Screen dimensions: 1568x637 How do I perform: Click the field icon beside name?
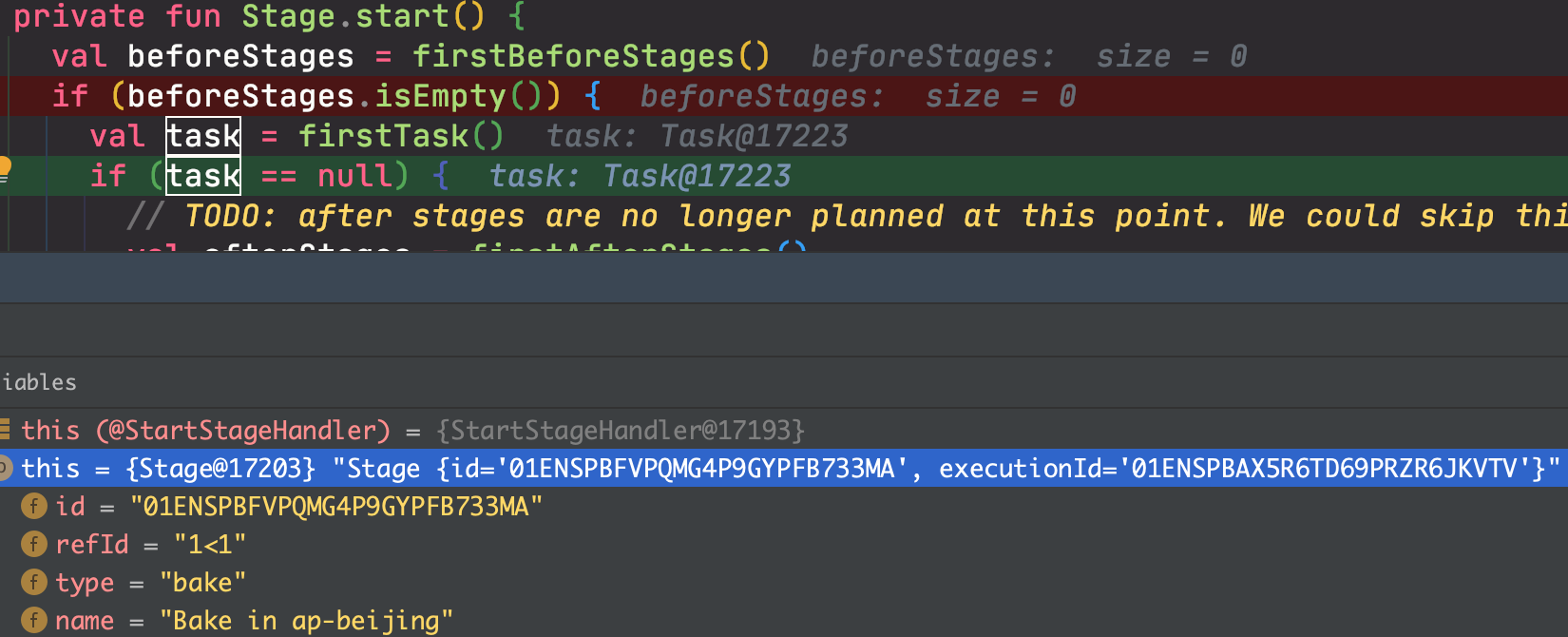point(33,620)
